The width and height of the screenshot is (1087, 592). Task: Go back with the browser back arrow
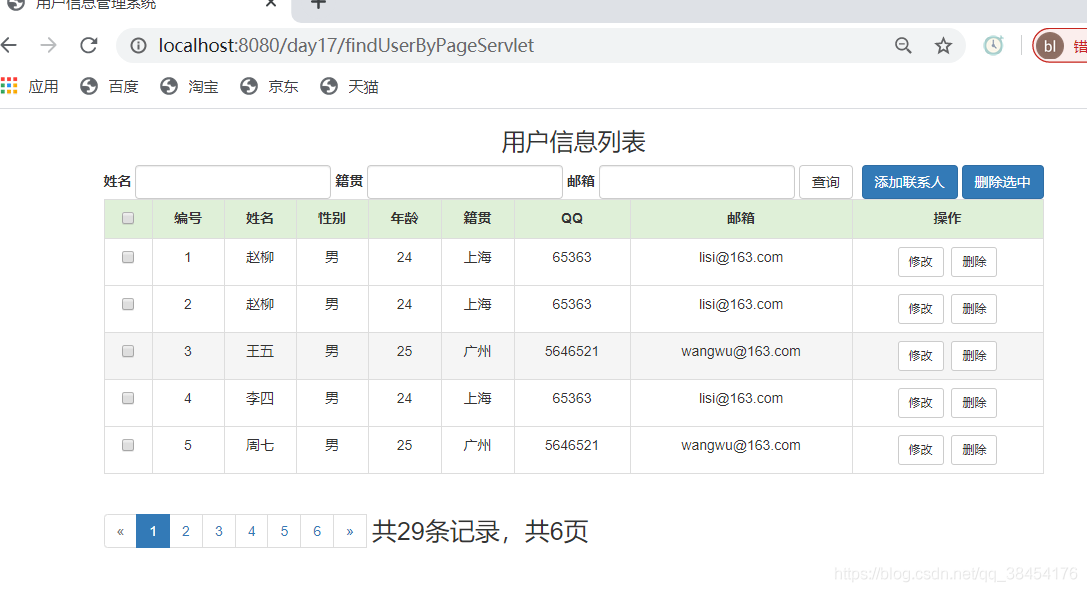(9, 46)
